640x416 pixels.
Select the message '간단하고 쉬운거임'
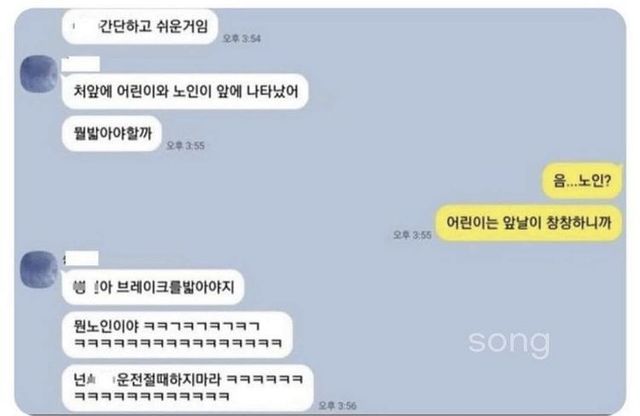(140, 27)
